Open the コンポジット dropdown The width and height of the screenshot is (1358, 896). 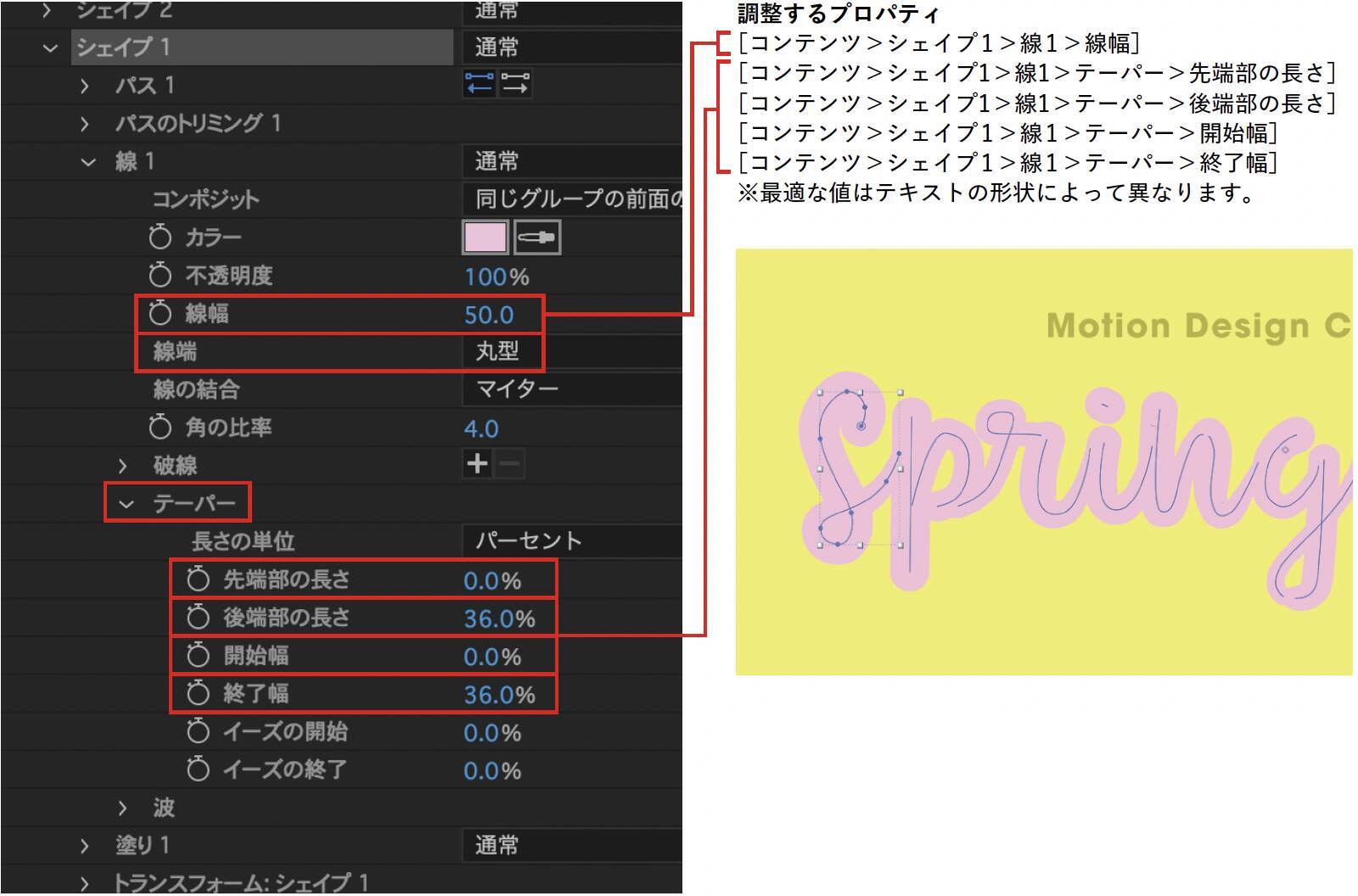coord(572,199)
